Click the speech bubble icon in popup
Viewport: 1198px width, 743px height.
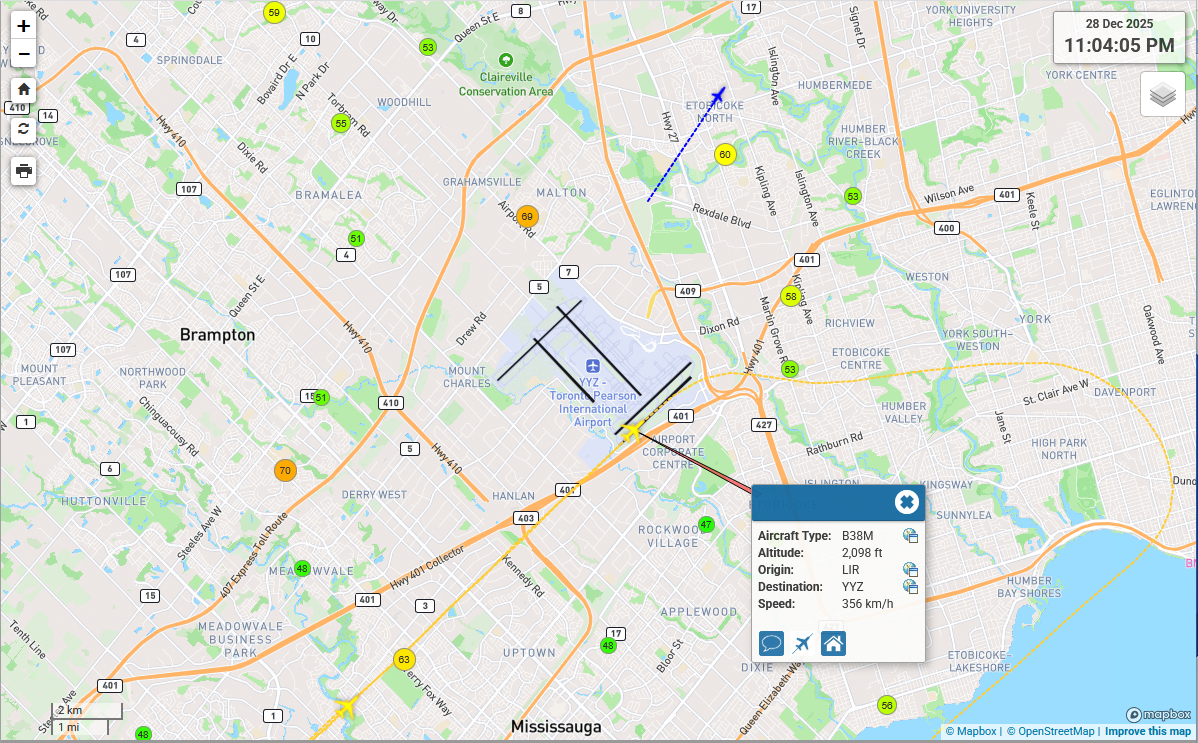click(x=771, y=643)
